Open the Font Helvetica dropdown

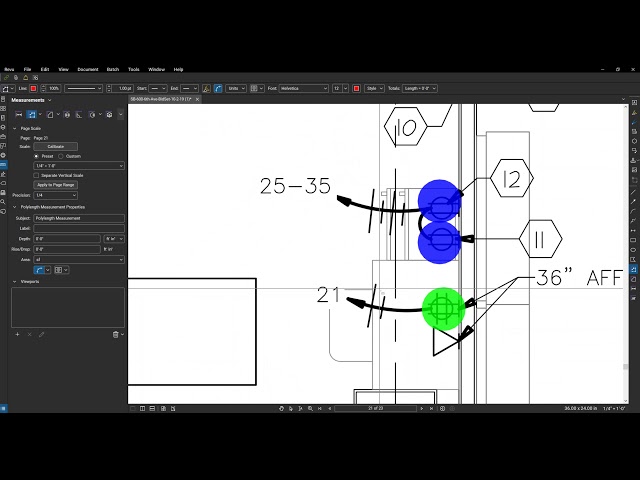[x=304, y=89]
